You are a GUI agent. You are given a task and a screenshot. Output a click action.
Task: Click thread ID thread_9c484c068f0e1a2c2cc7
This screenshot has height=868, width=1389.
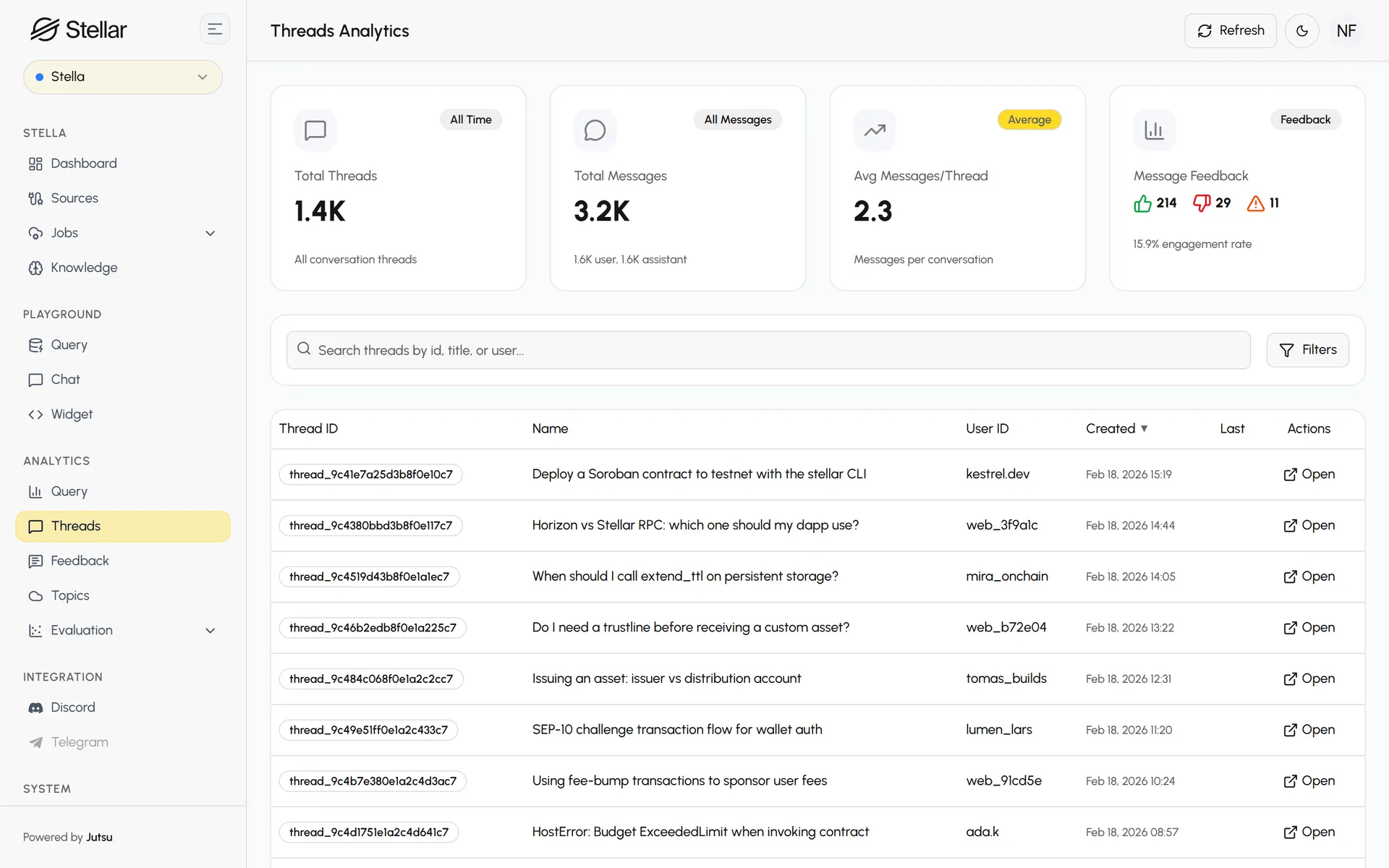point(371,679)
